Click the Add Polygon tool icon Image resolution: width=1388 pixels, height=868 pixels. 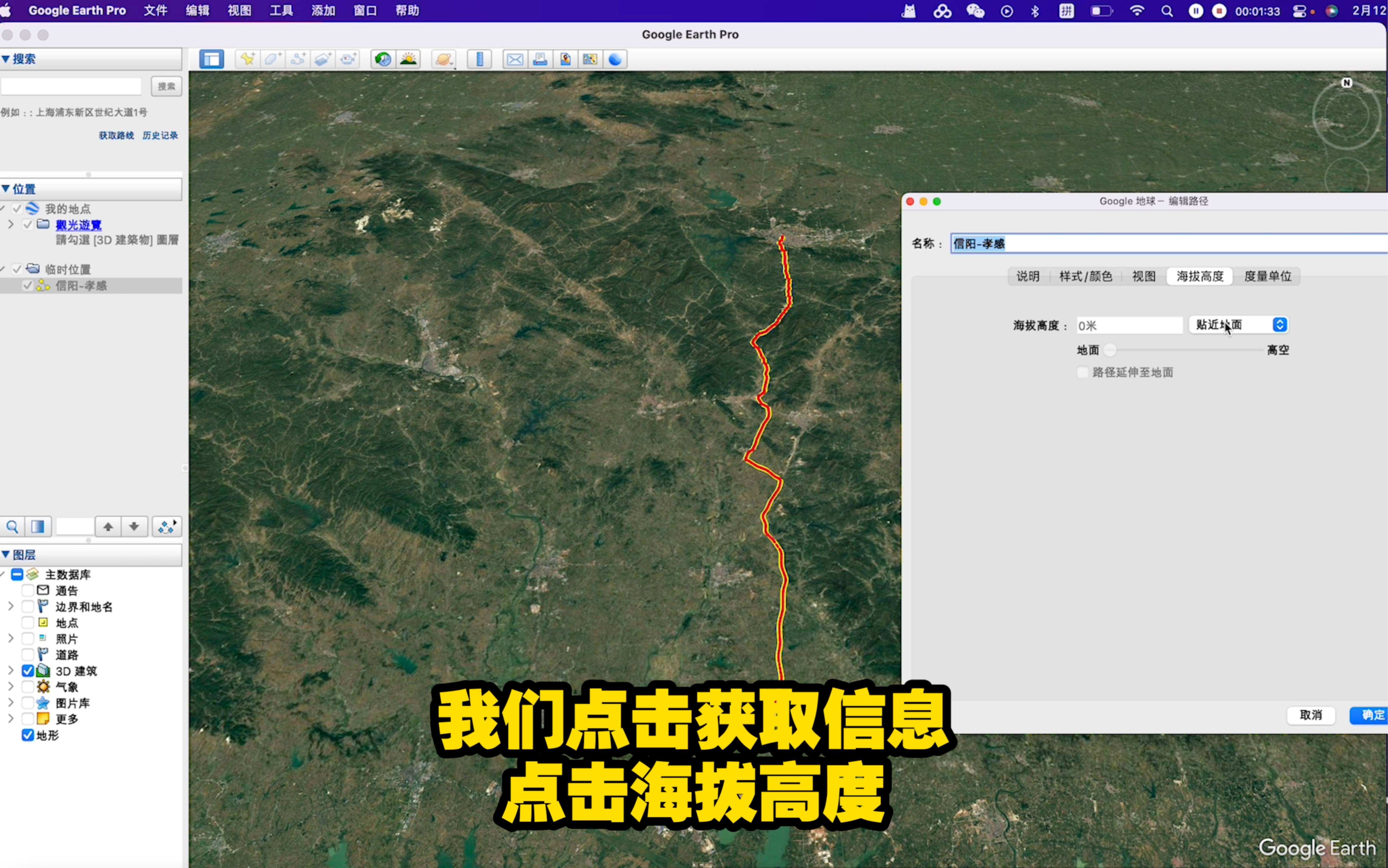[273, 59]
